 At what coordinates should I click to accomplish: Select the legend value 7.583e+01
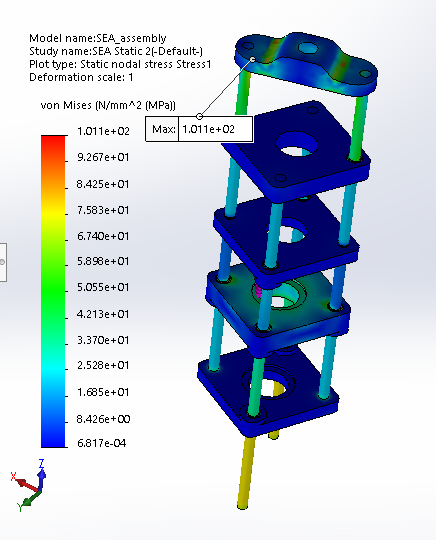[x=103, y=210]
